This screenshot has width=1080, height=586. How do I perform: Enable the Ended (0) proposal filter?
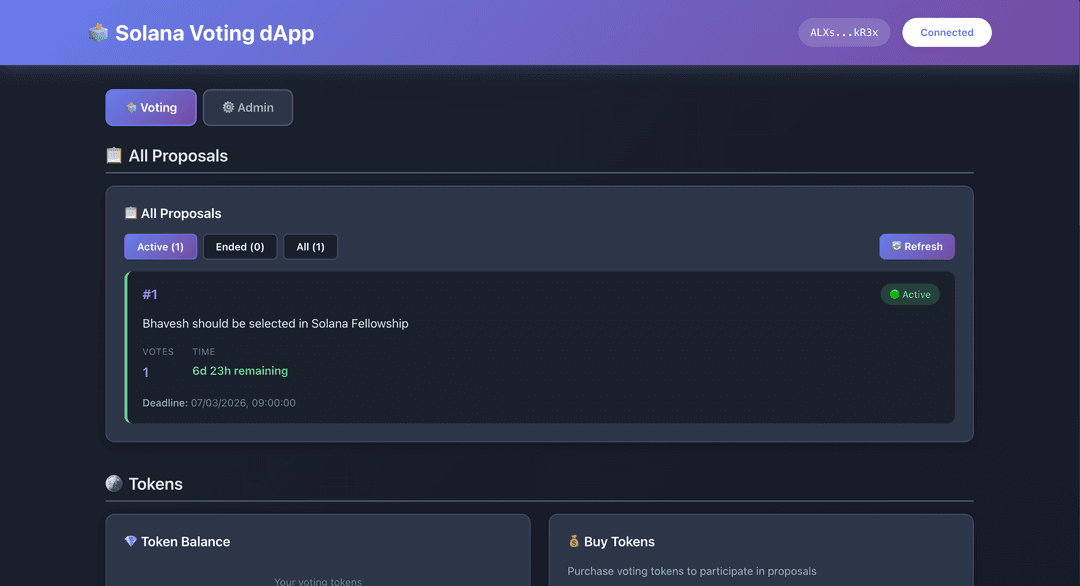(240, 246)
